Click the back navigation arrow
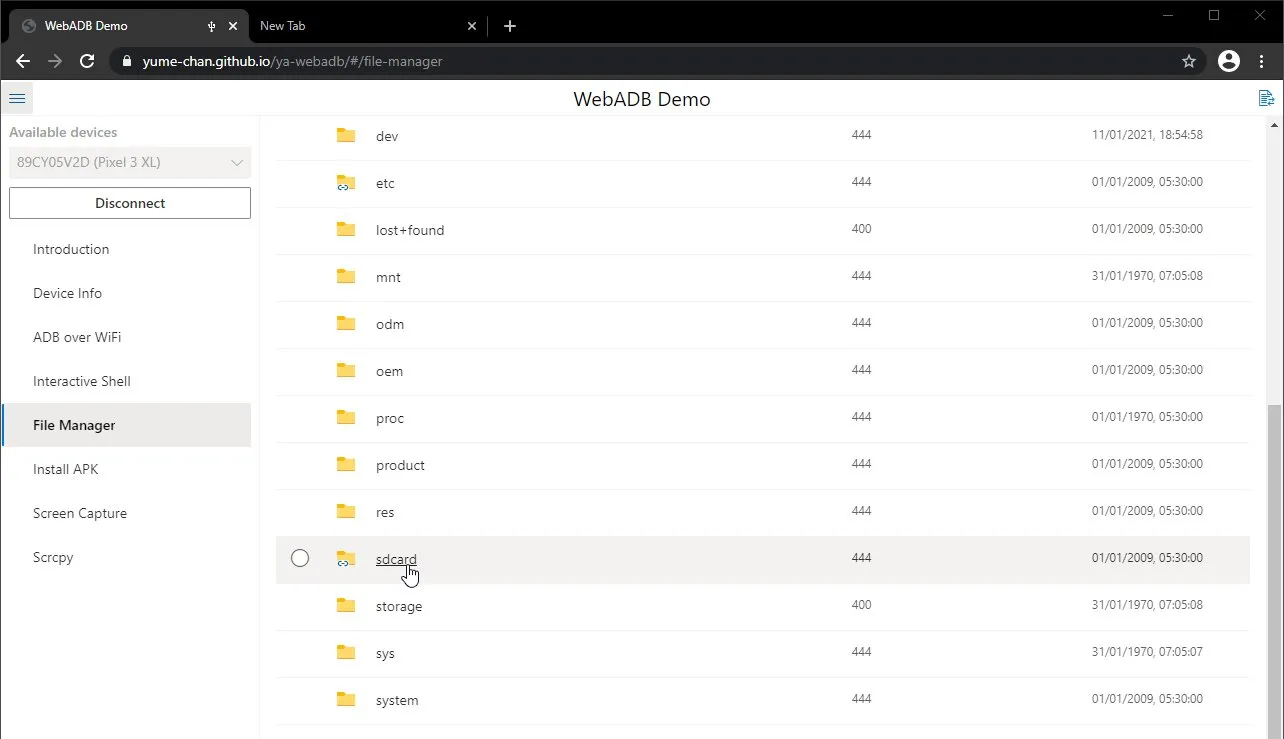This screenshot has height=739, width=1284. click(x=22, y=61)
